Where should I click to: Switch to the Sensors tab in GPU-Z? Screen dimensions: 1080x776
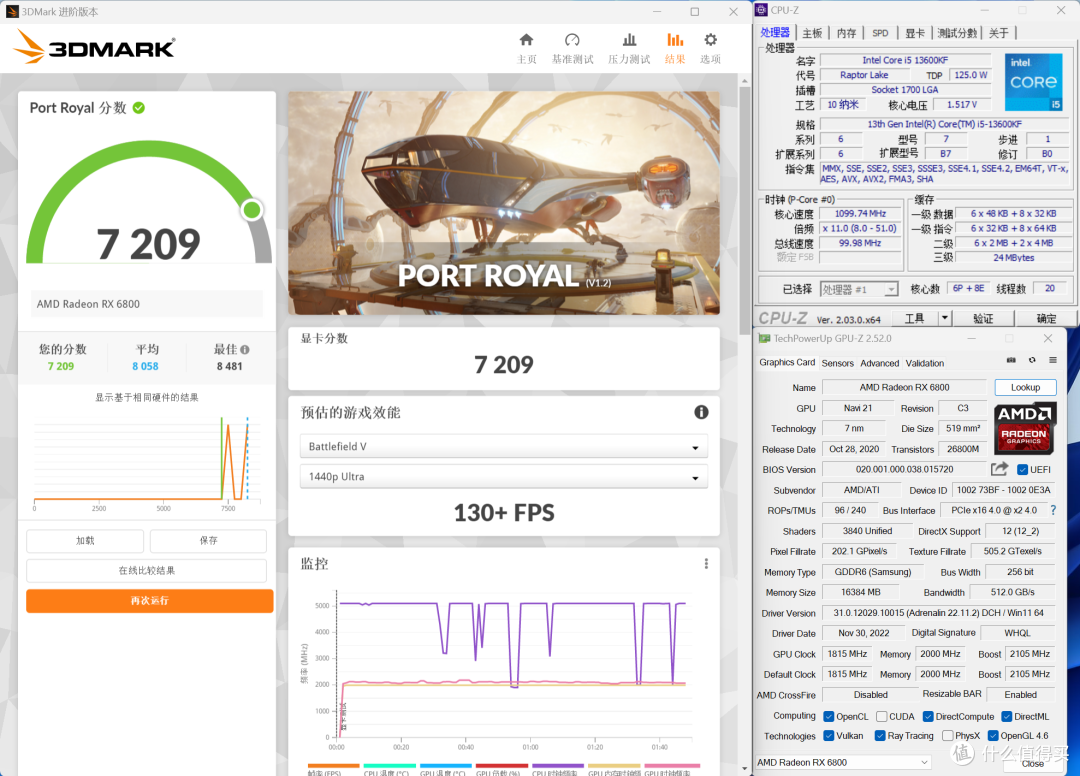838,363
